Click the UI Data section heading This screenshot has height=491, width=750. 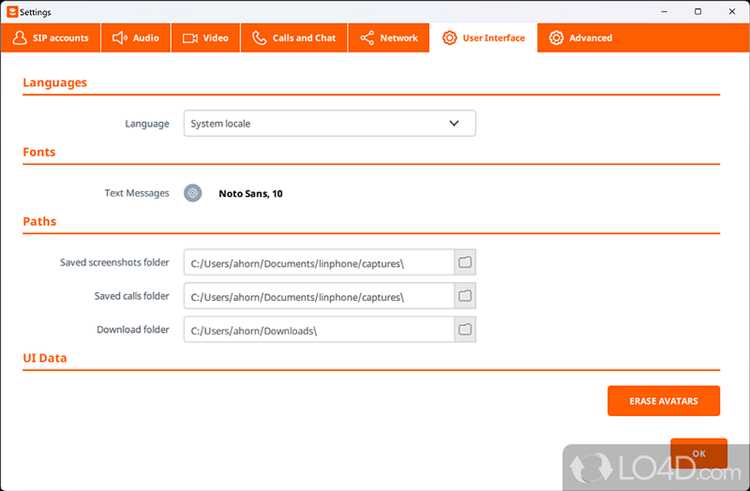[45, 358]
